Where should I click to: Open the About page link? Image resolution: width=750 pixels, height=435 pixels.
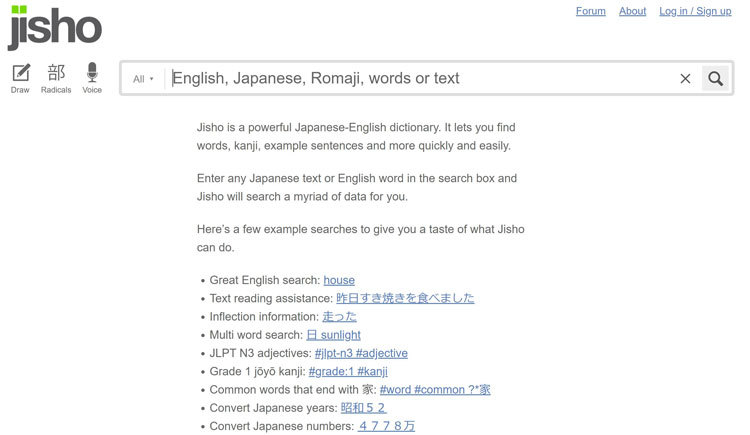click(632, 11)
